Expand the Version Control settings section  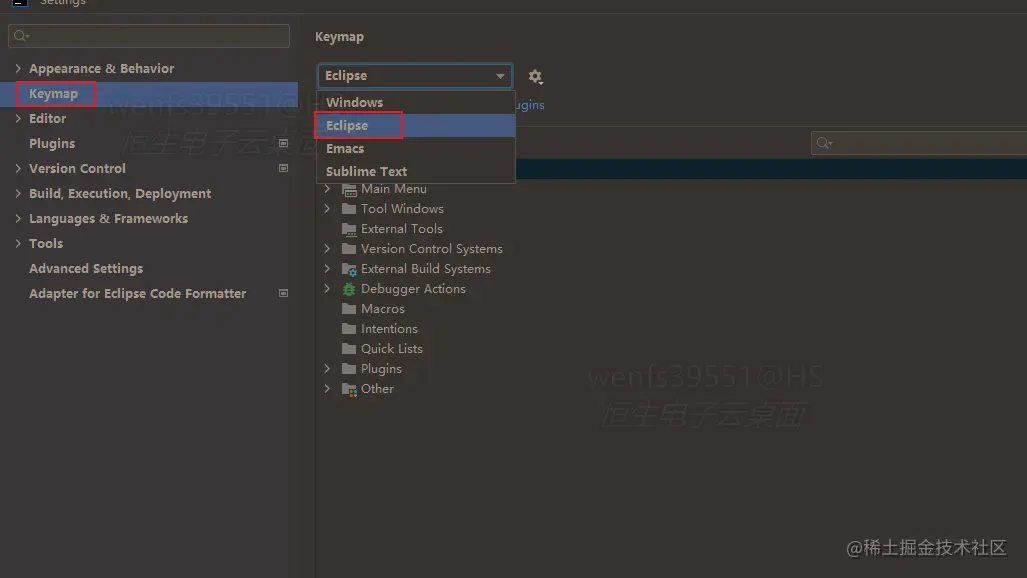tap(18, 168)
